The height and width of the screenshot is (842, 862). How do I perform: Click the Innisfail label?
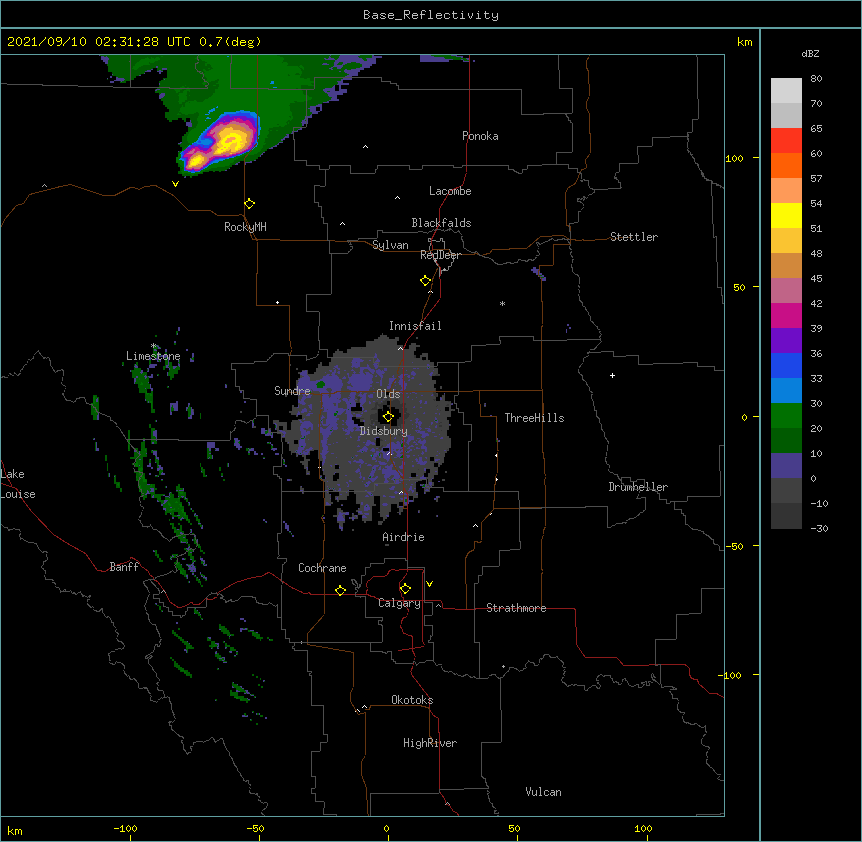click(x=415, y=326)
